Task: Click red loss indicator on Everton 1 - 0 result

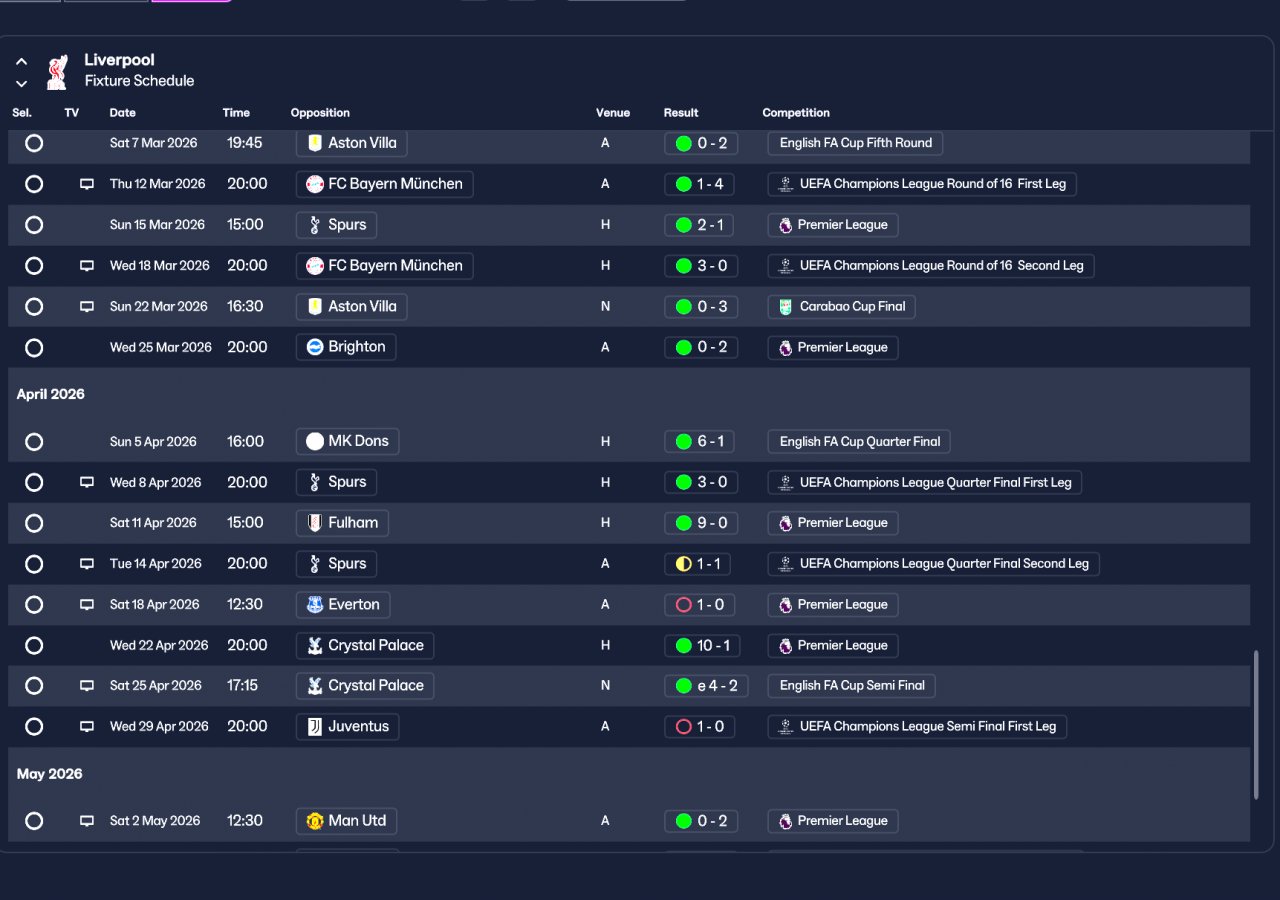Action: tap(684, 605)
